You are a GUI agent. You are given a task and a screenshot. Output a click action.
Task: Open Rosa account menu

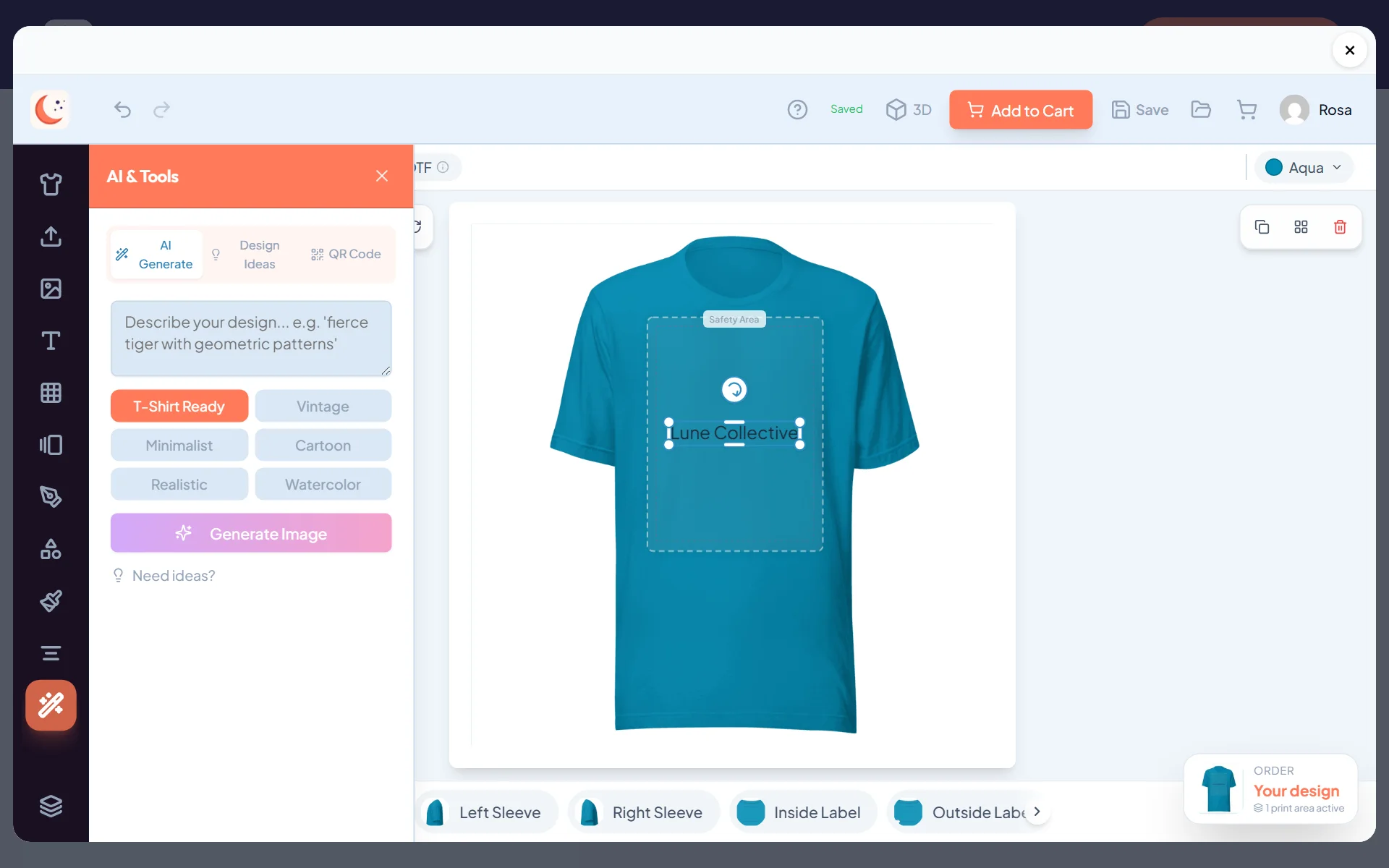click(1315, 110)
